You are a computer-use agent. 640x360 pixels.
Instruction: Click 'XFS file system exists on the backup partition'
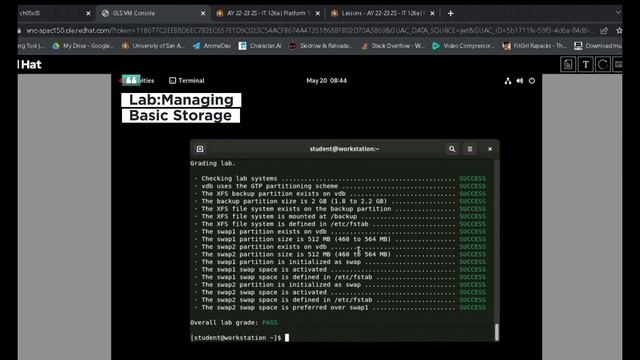pyautogui.click(x=296, y=209)
